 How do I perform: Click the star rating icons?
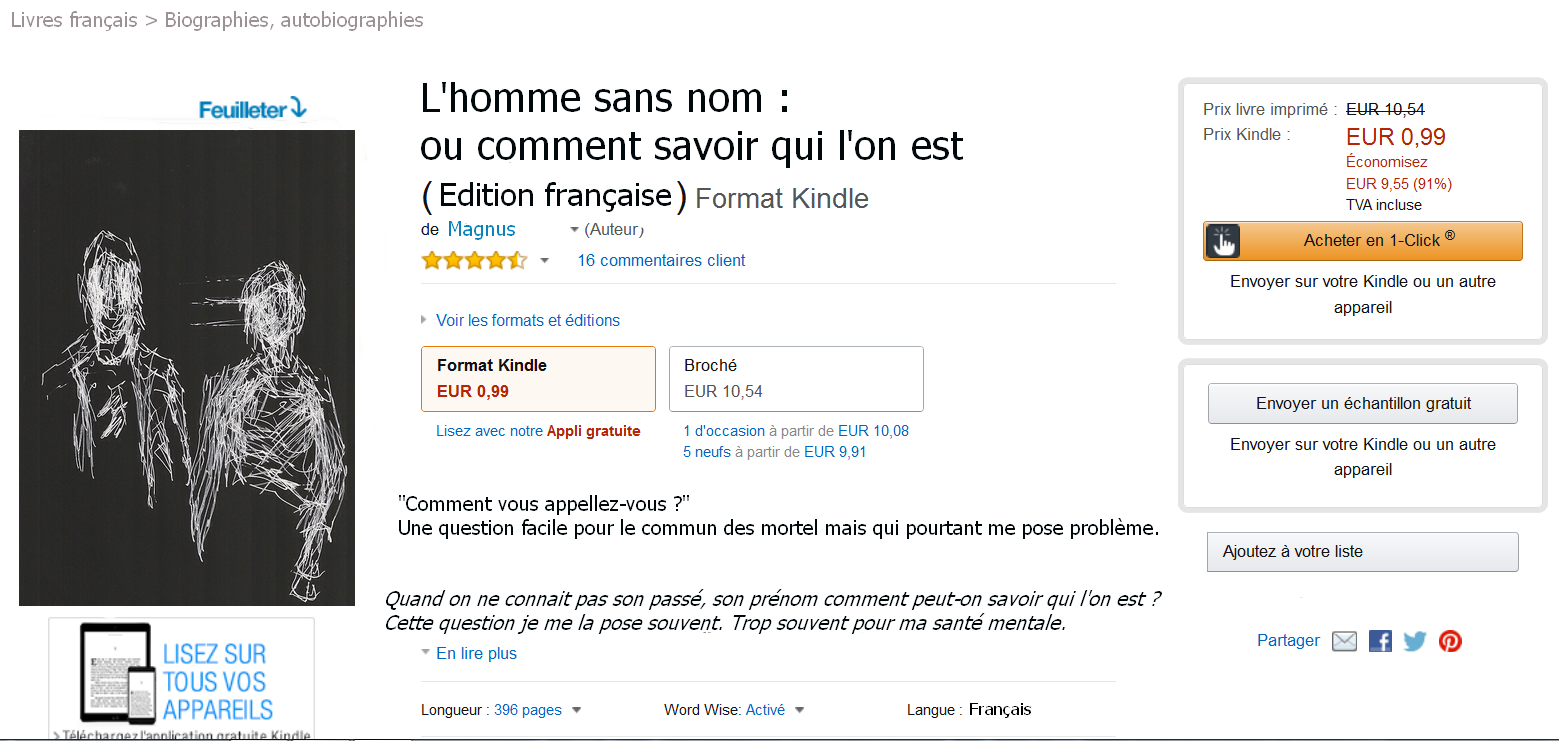[x=474, y=261]
